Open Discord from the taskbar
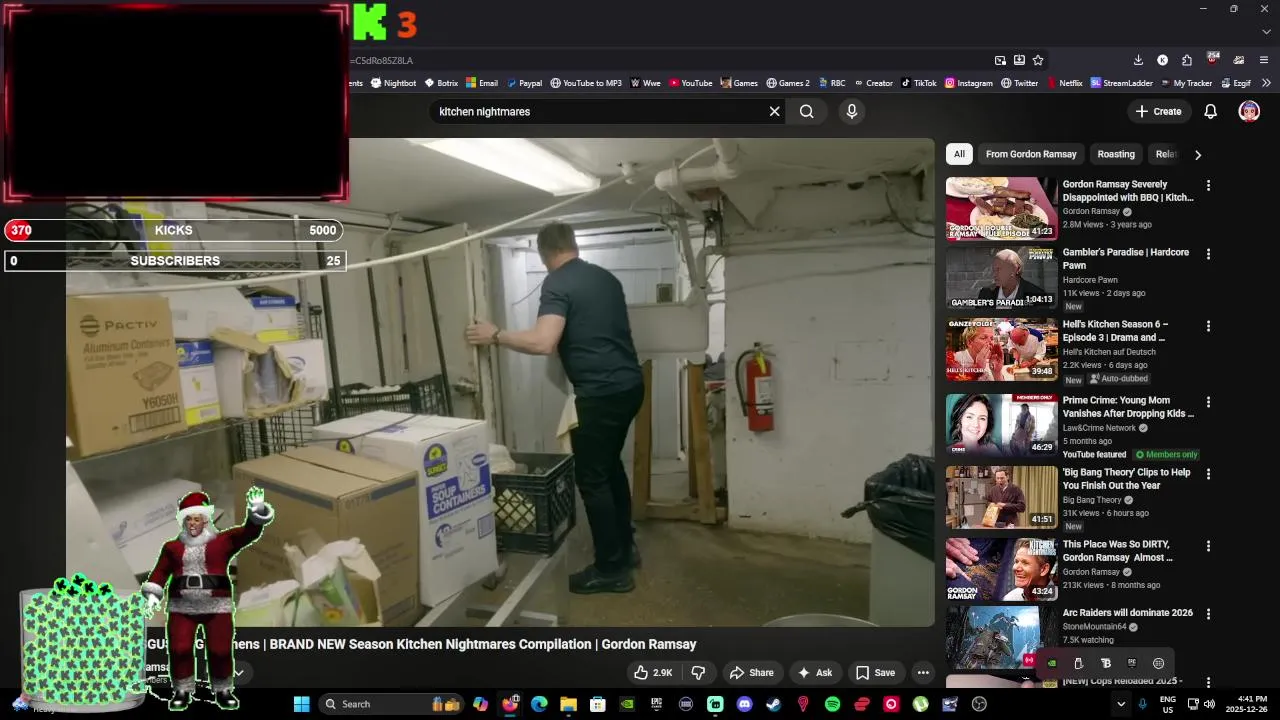 pos(744,704)
